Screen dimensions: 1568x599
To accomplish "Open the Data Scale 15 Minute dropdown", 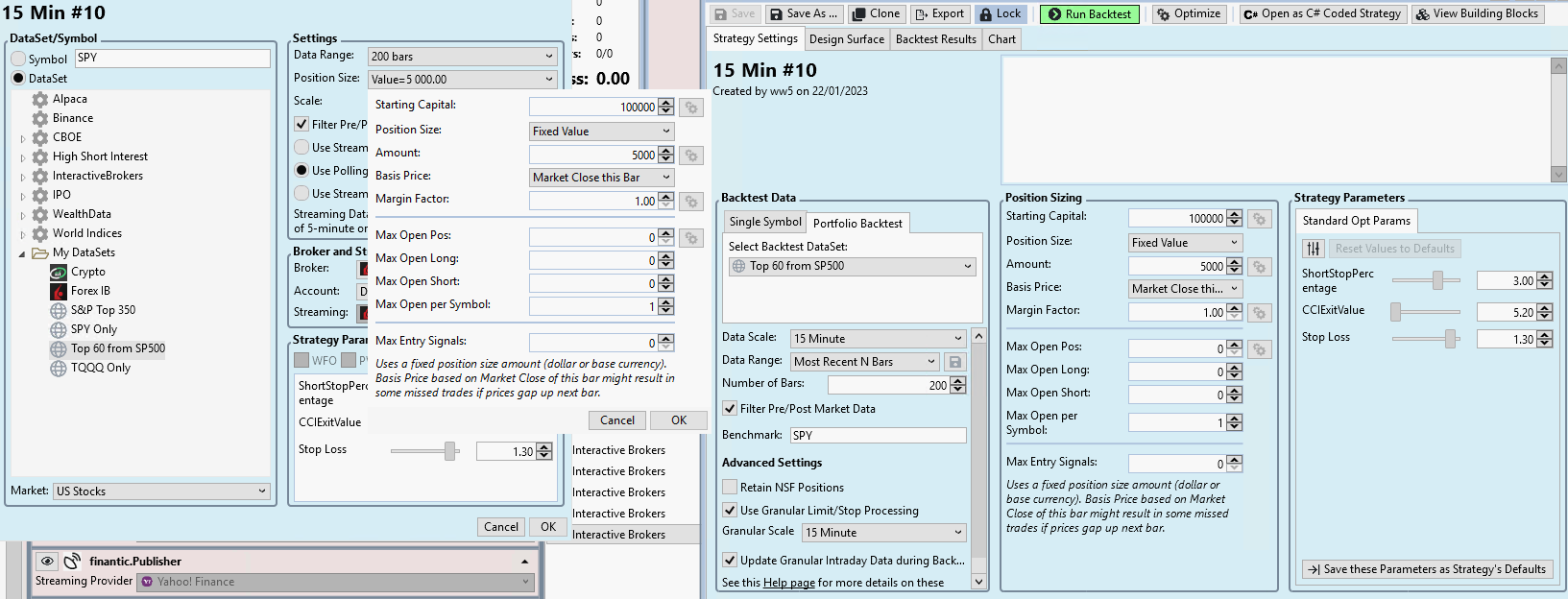I will click(877, 339).
